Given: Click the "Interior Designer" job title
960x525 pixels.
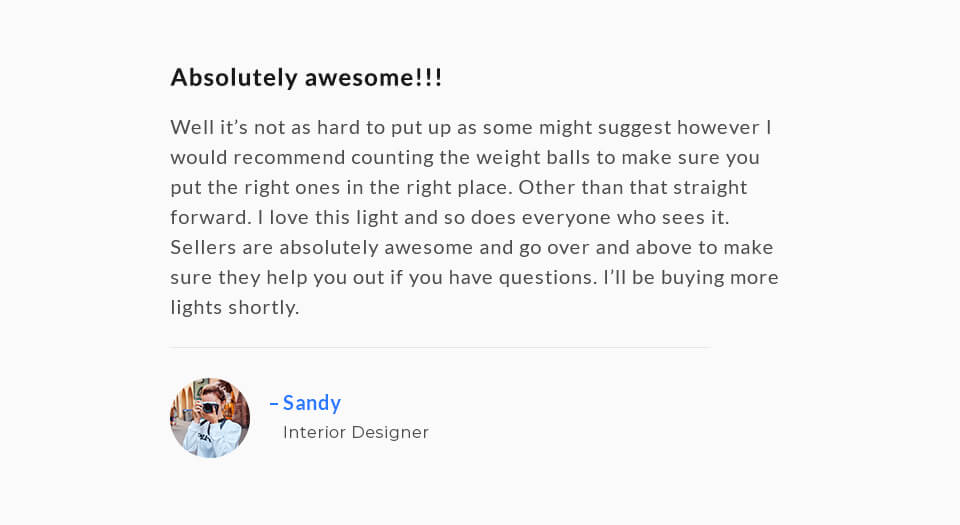Looking at the screenshot, I should (356, 433).
